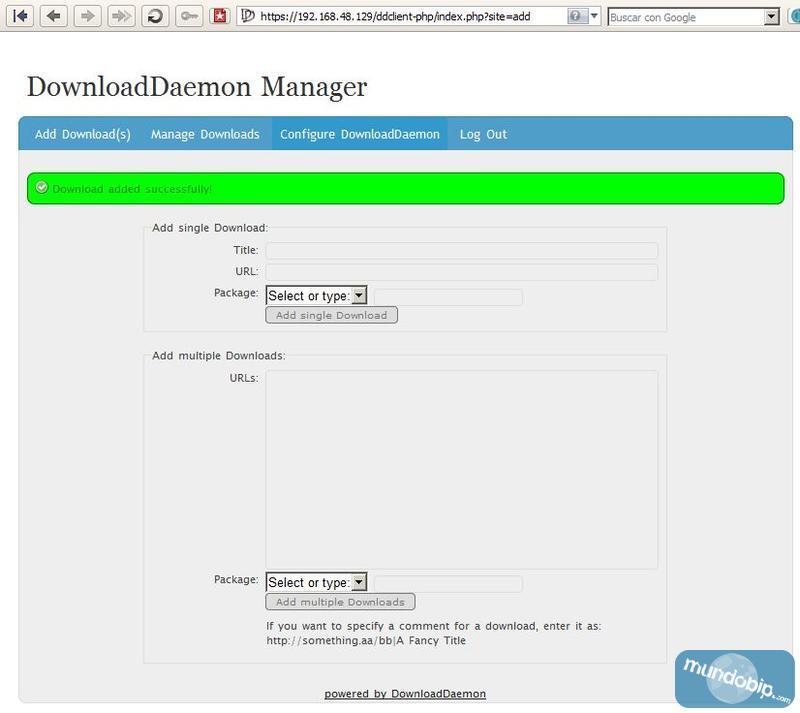Focus the URL input field

pyautogui.click(x=462, y=272)
